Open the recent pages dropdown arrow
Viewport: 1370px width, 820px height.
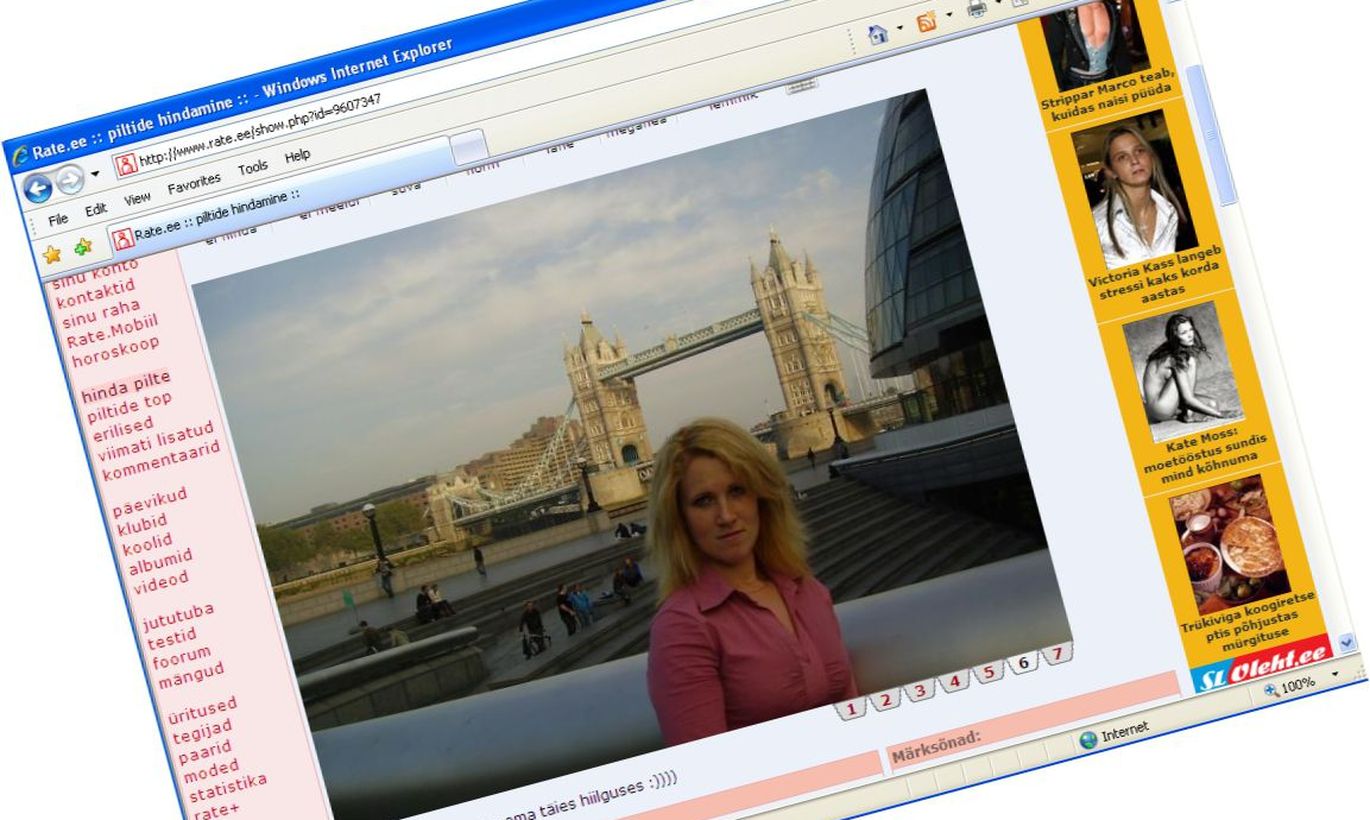coord(96,174)
